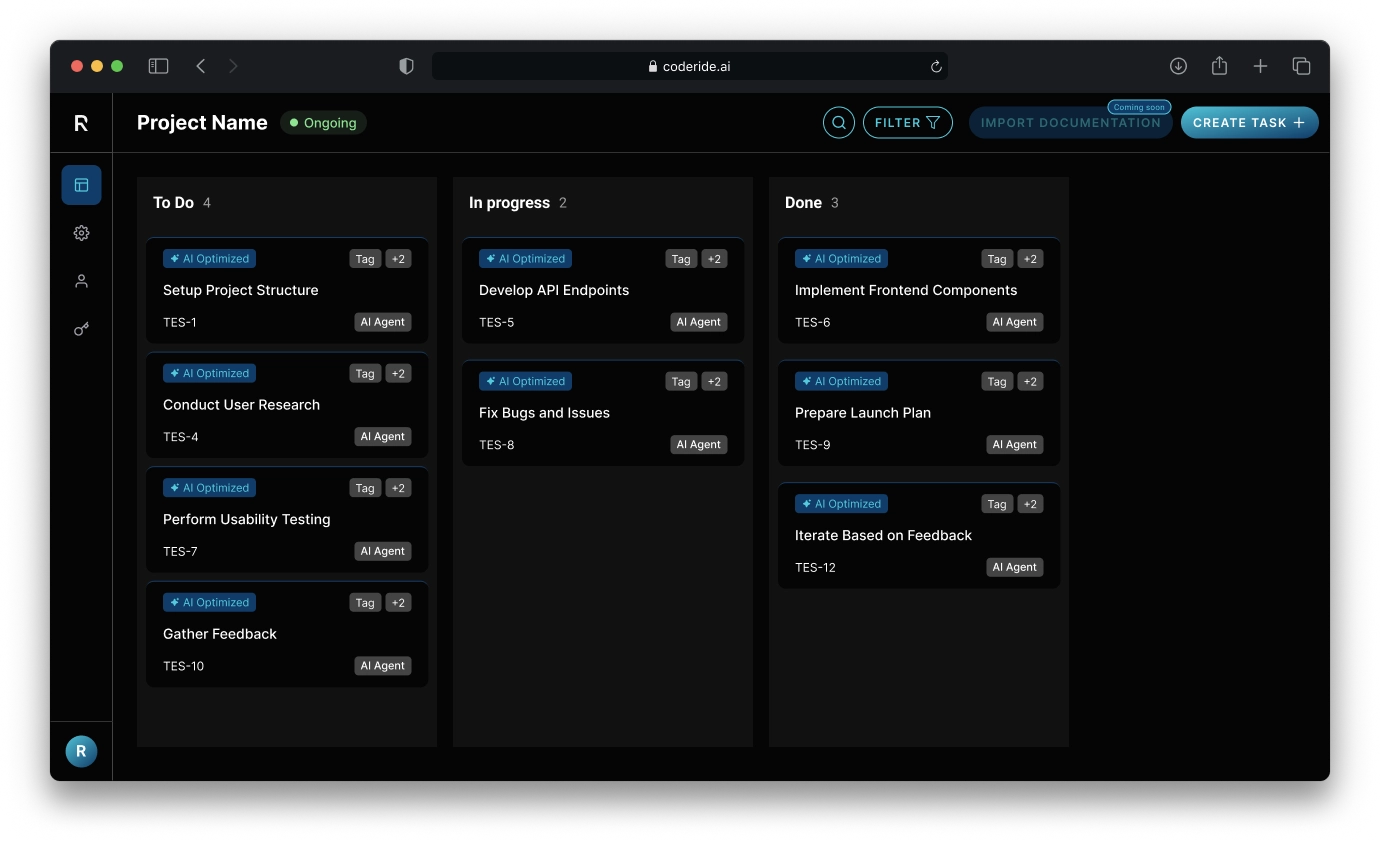Click the Safari share icon
The image size is (1380, 841).
tap(1219, 66)
